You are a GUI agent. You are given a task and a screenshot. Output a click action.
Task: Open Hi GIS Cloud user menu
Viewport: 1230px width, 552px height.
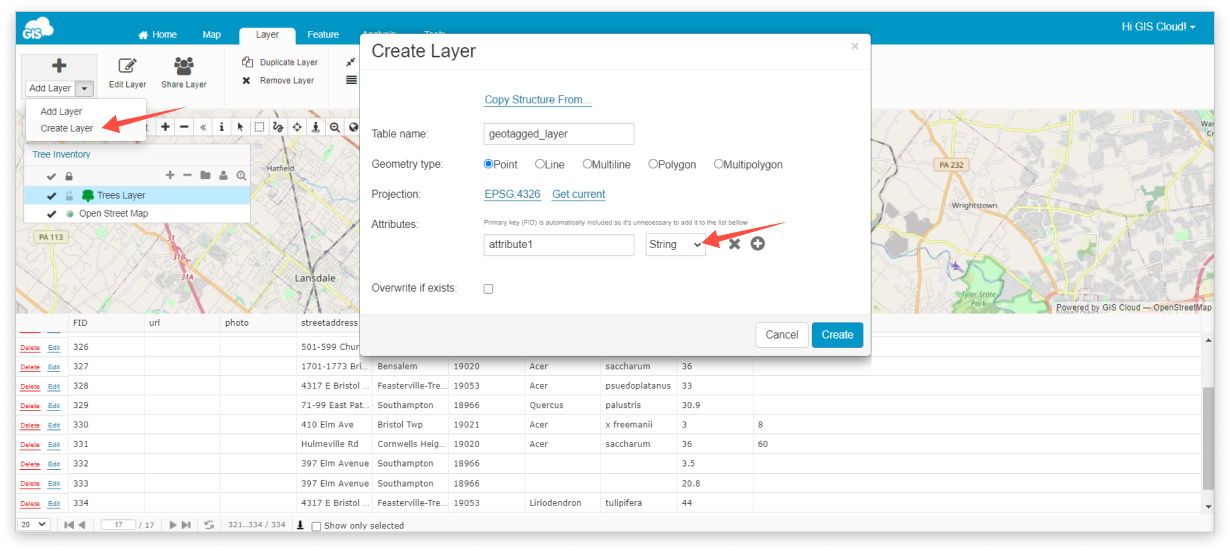pyautogui.click(x=1158, y=27)
